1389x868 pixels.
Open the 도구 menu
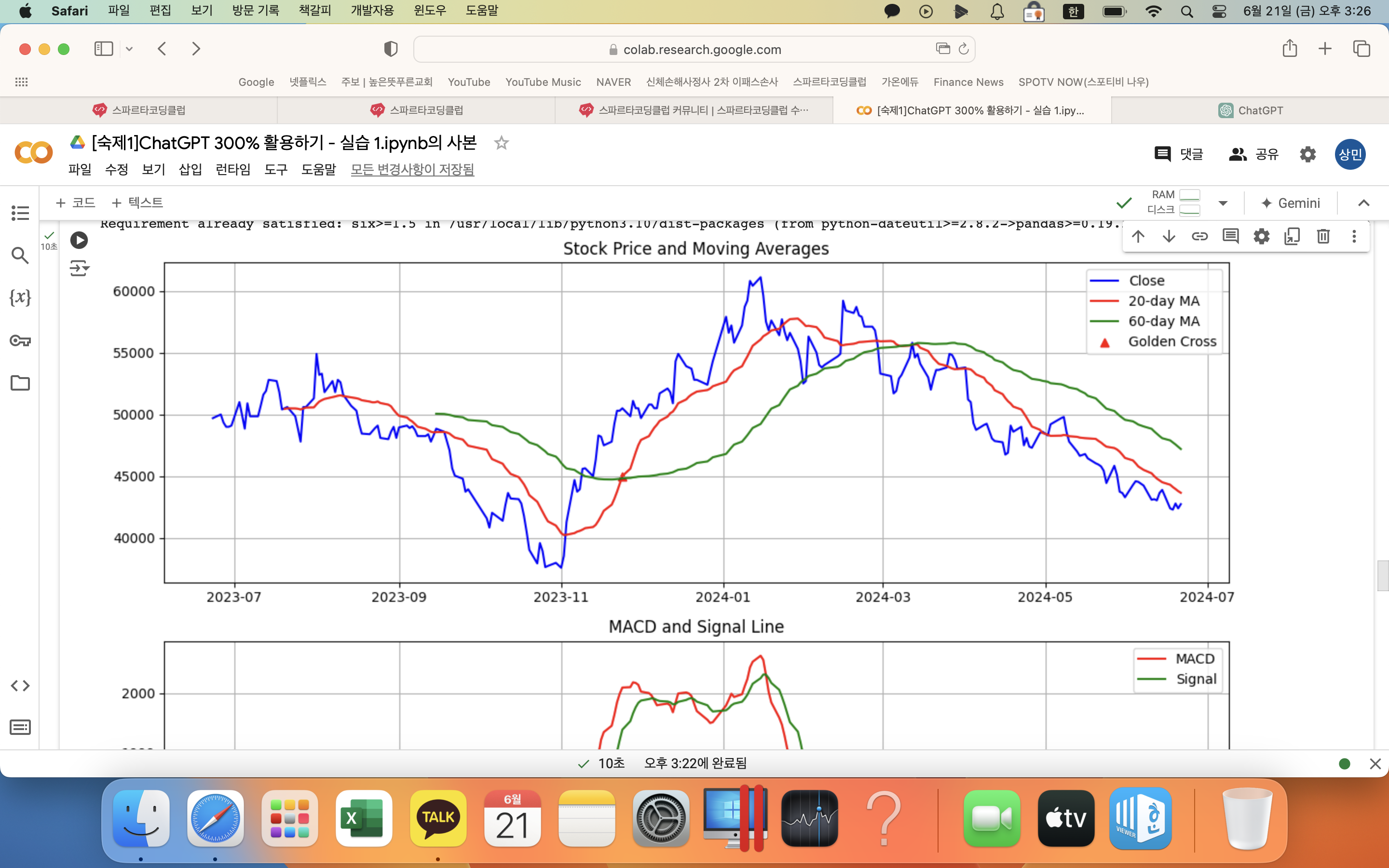click(276, 169)
